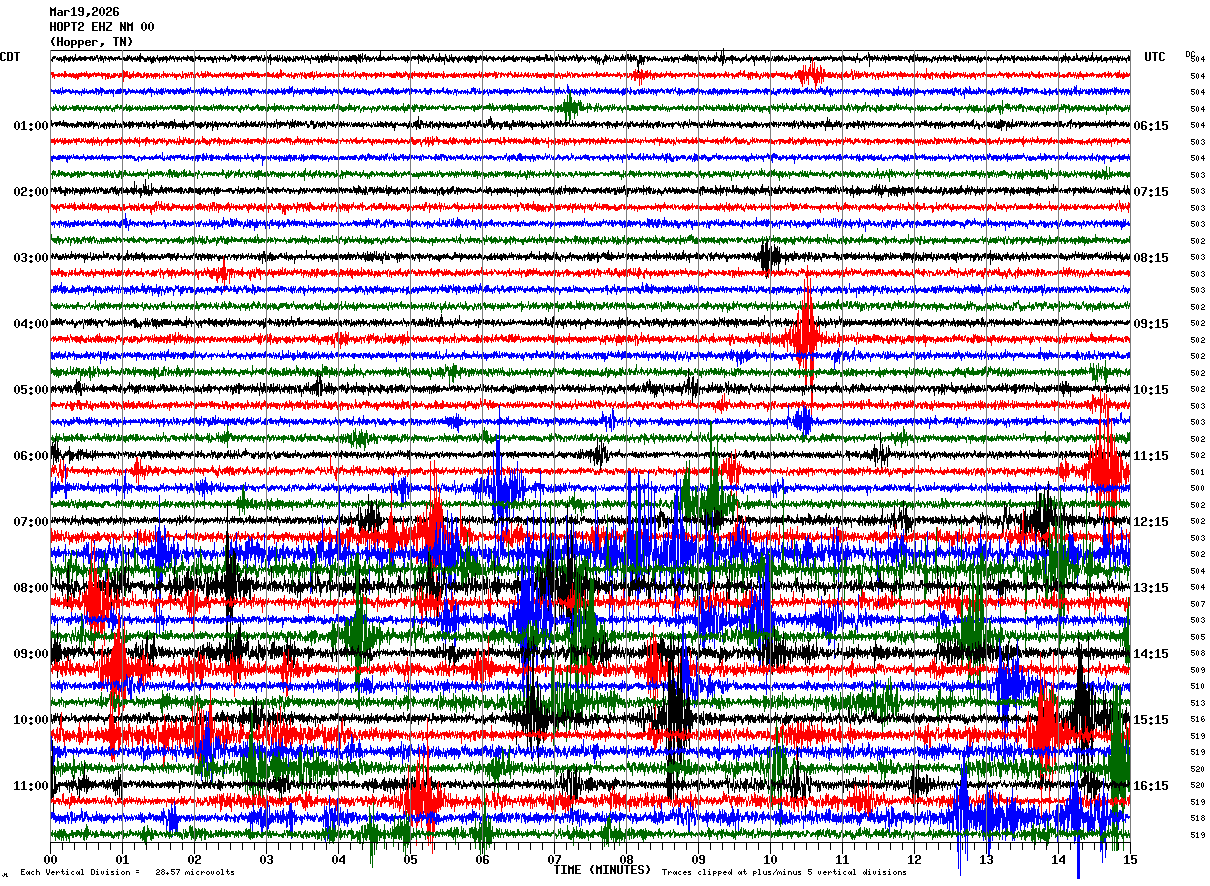The height and width of the screenshot is (886, 1210).
Task: Select the station code HOPT2 EHZ NM 00
Action: point(101,27)
